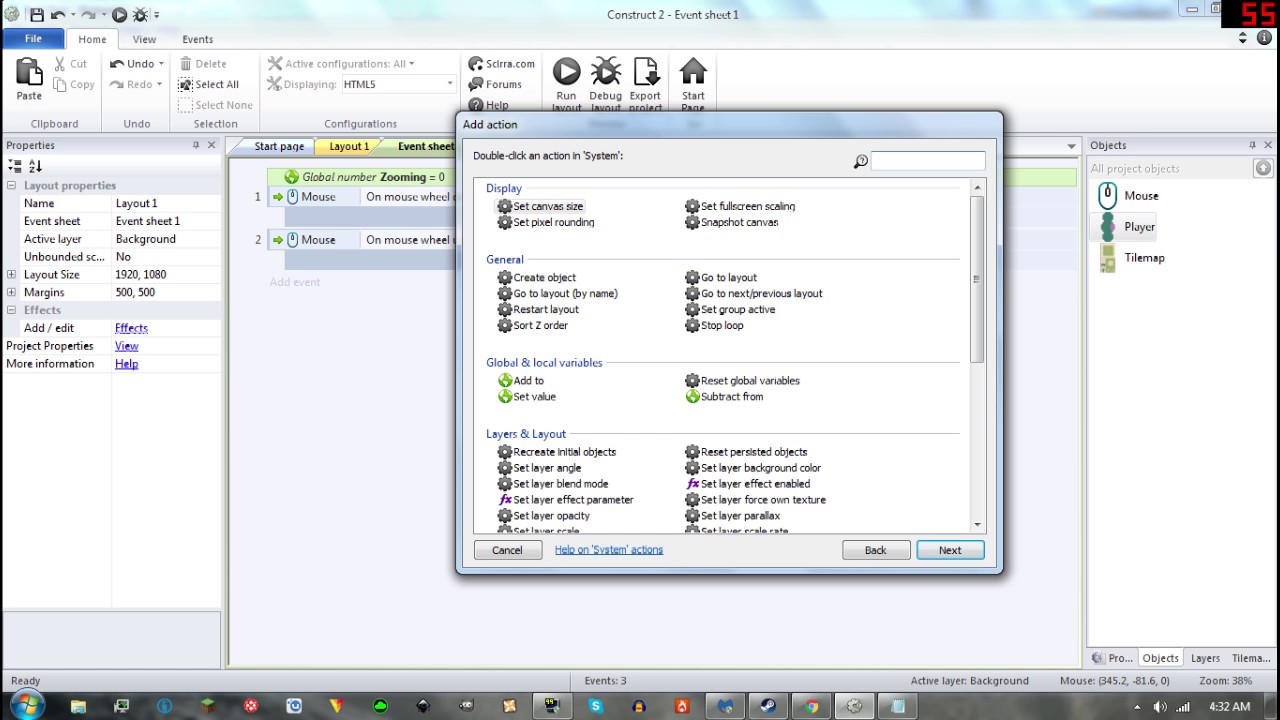The width and height of the screenshot is (1280, 720).
Task: Select the Set layer effect enabled action
Action: (x=748, y=484)
